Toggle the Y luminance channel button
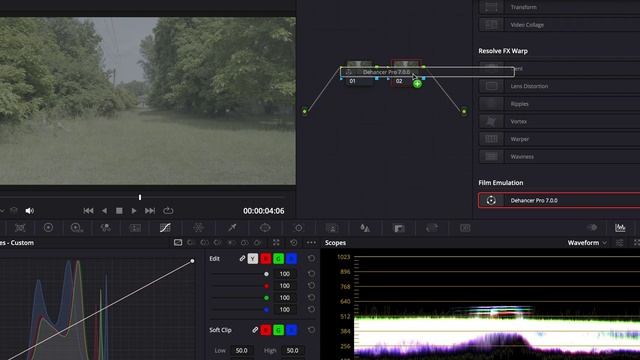 point(253,258)
